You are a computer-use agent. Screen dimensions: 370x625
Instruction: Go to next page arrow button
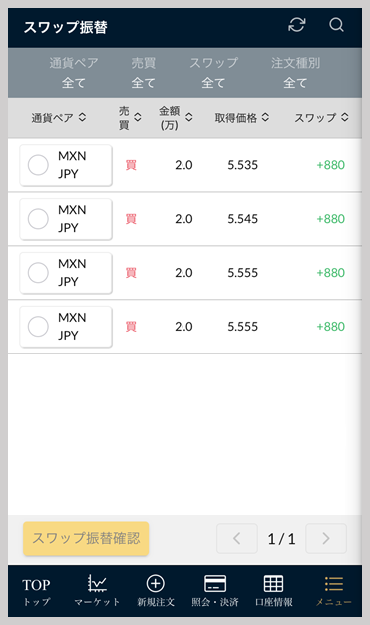tap(326, 539)
